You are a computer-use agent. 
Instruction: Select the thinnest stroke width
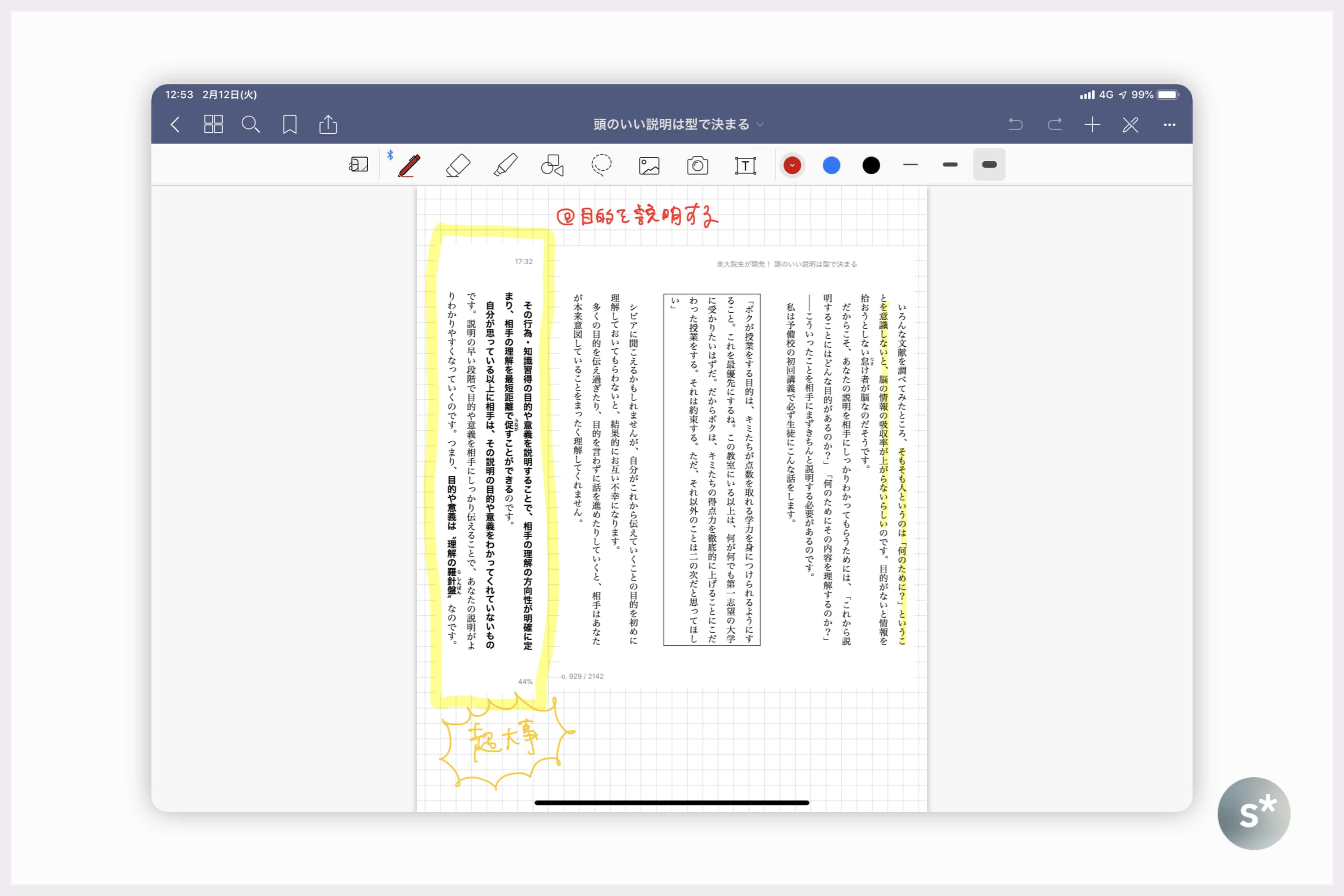pyautogui.click(x=911, y=164)
